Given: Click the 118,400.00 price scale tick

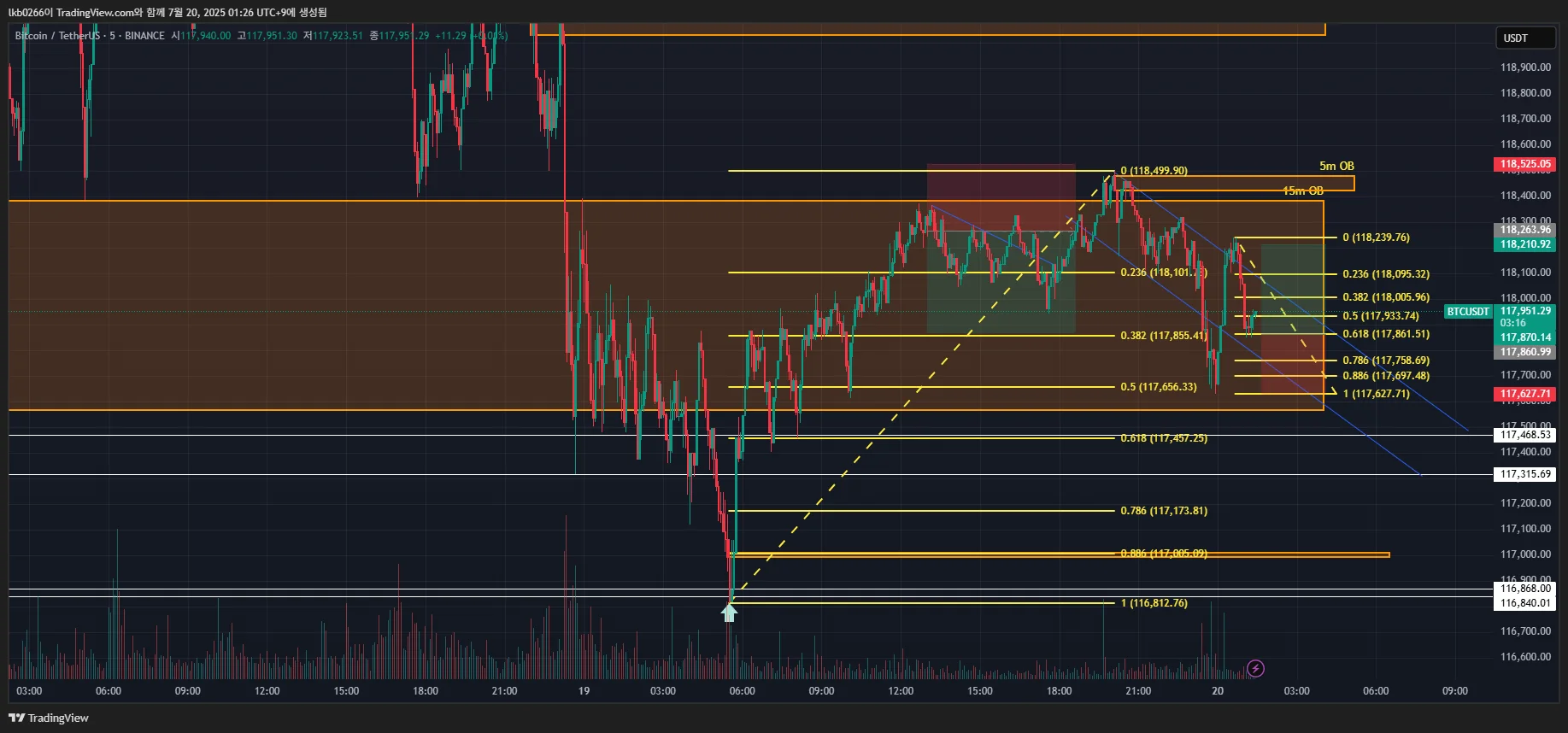Looking at the screenshot, I should coord(1525,196).
